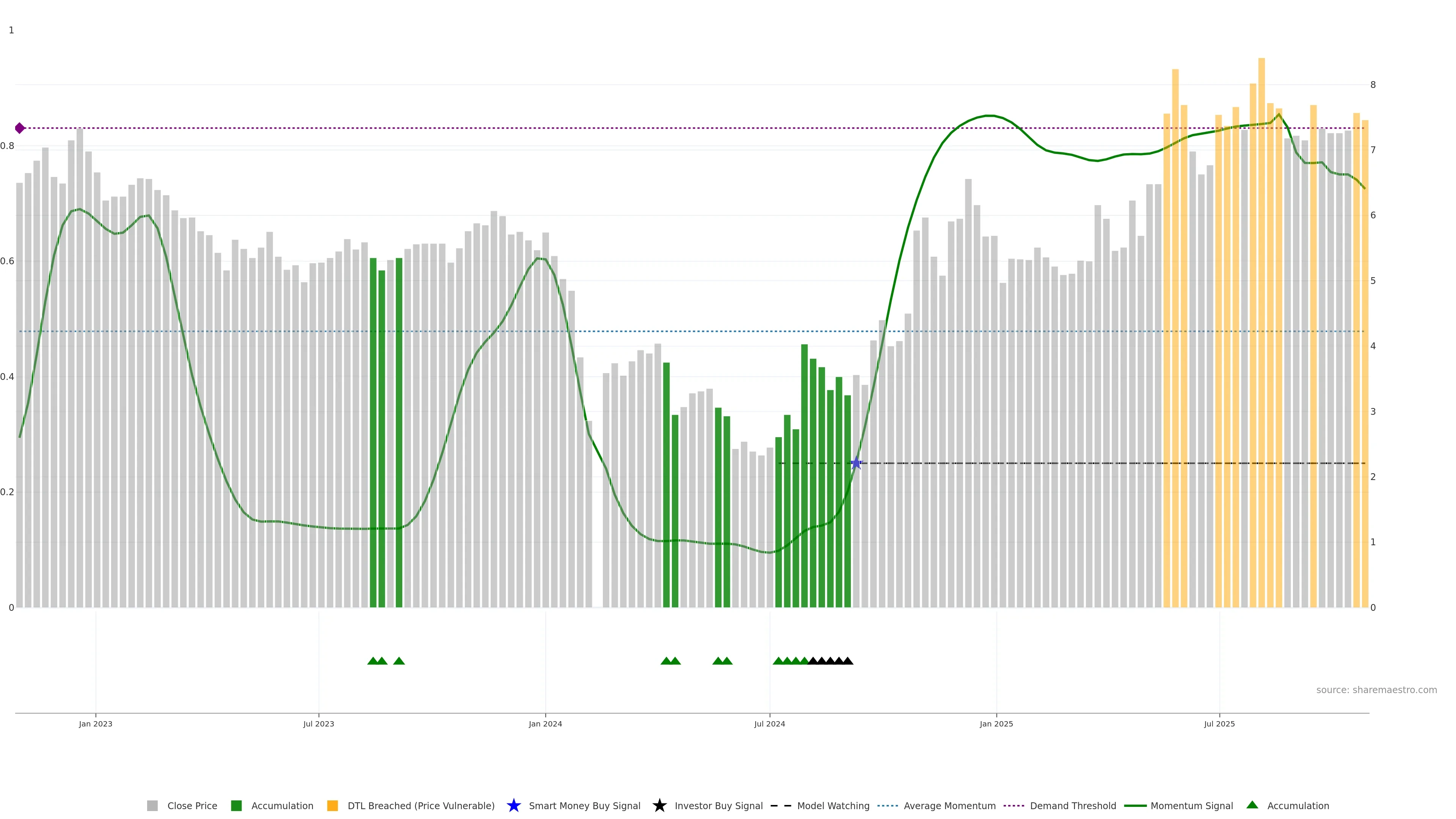Click the blue Smart Money Buy star on chart
The image size is (1456, 819).
click(856, 463)
